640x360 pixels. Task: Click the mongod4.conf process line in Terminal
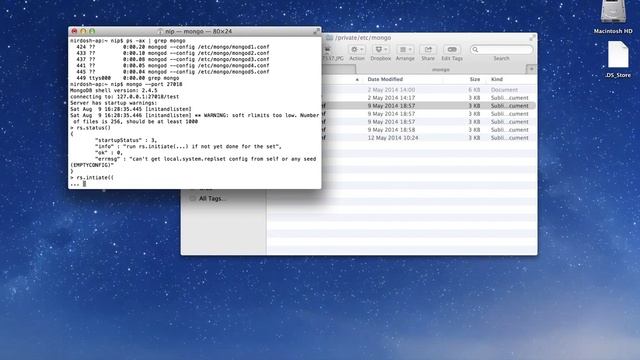point(173,65)
